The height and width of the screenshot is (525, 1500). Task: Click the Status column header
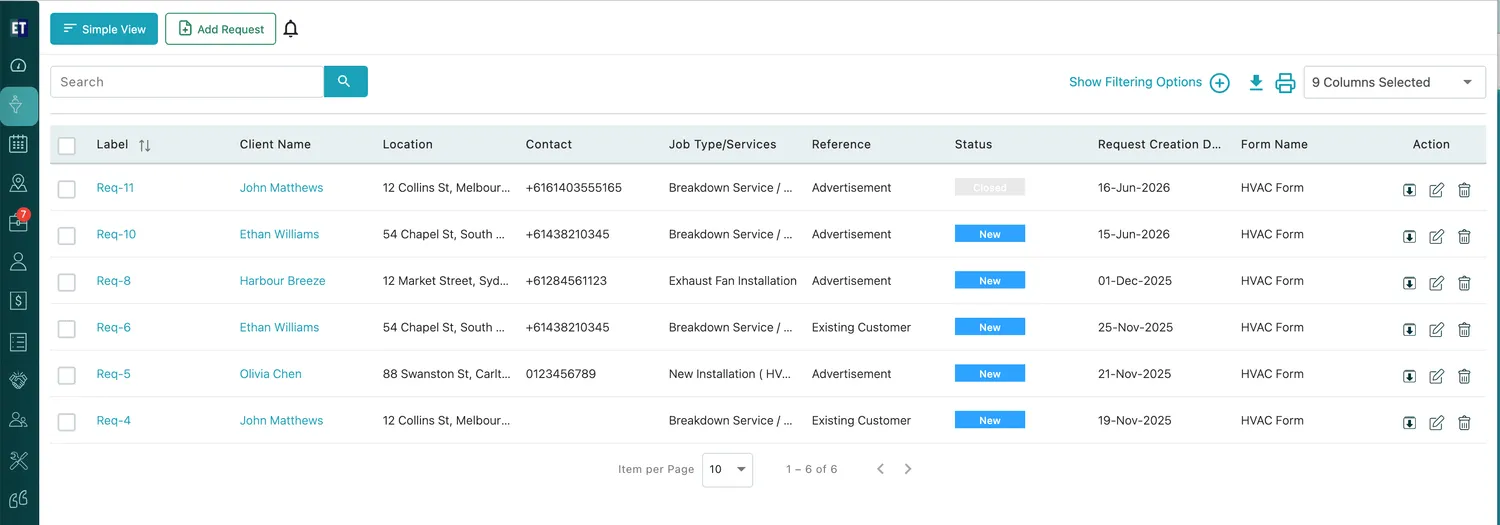[973, 144]
